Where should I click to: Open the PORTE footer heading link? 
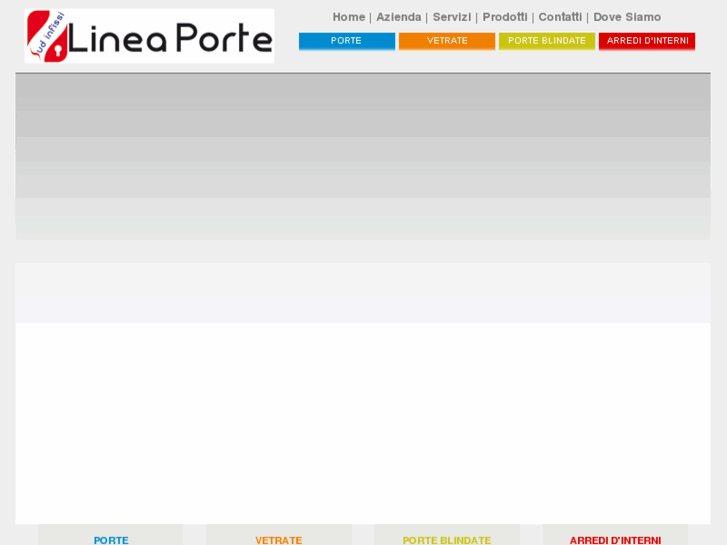(111, 540)
